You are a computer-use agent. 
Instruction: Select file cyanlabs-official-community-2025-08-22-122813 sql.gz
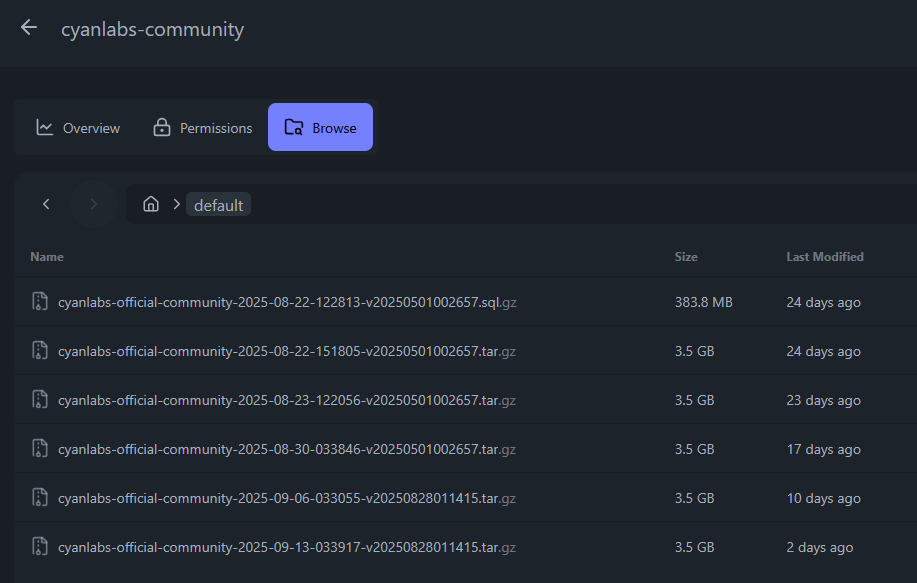click(287, 302)
